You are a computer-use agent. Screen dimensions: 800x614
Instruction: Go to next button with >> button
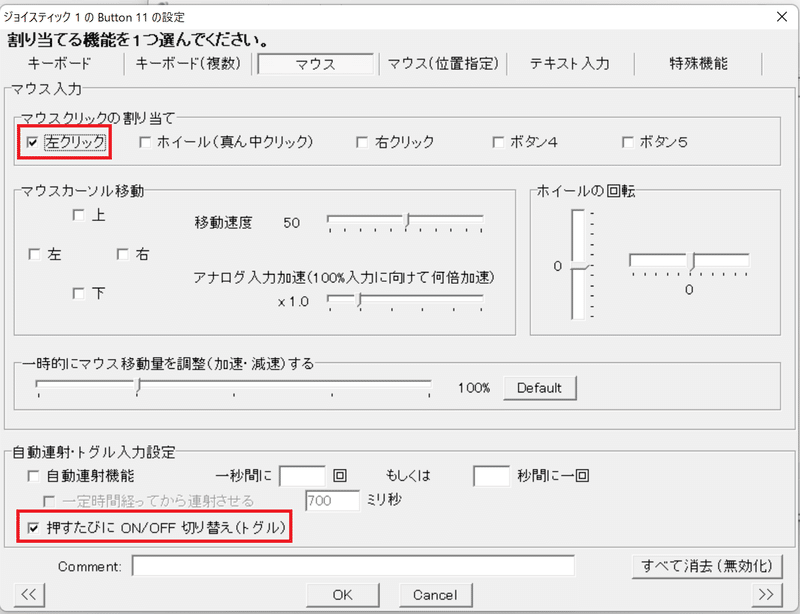click(766, 595)
